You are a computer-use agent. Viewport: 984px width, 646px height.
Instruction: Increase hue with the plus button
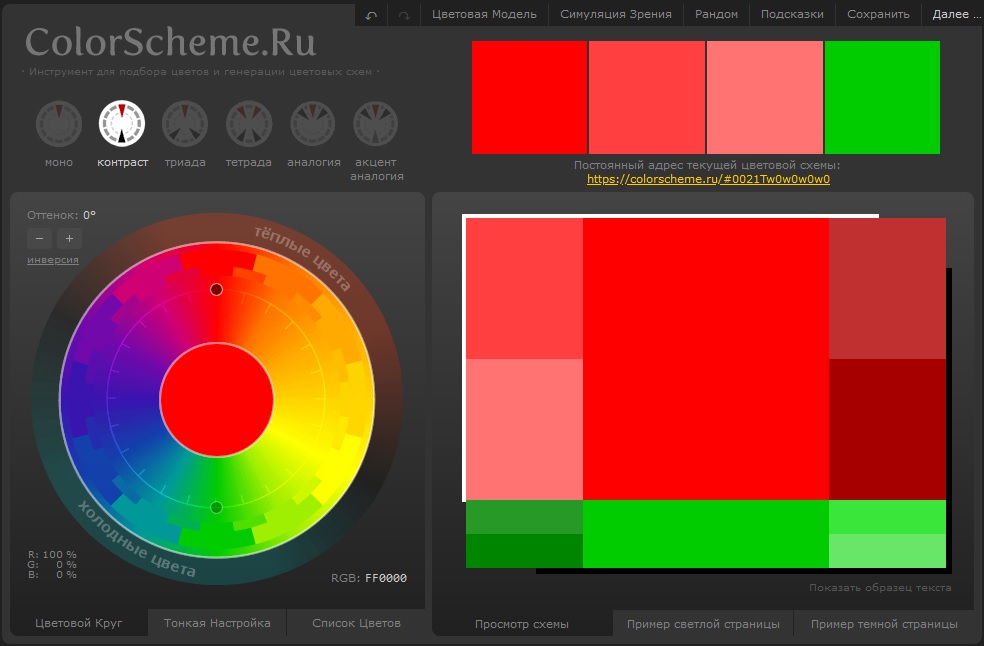click(70, 239)
